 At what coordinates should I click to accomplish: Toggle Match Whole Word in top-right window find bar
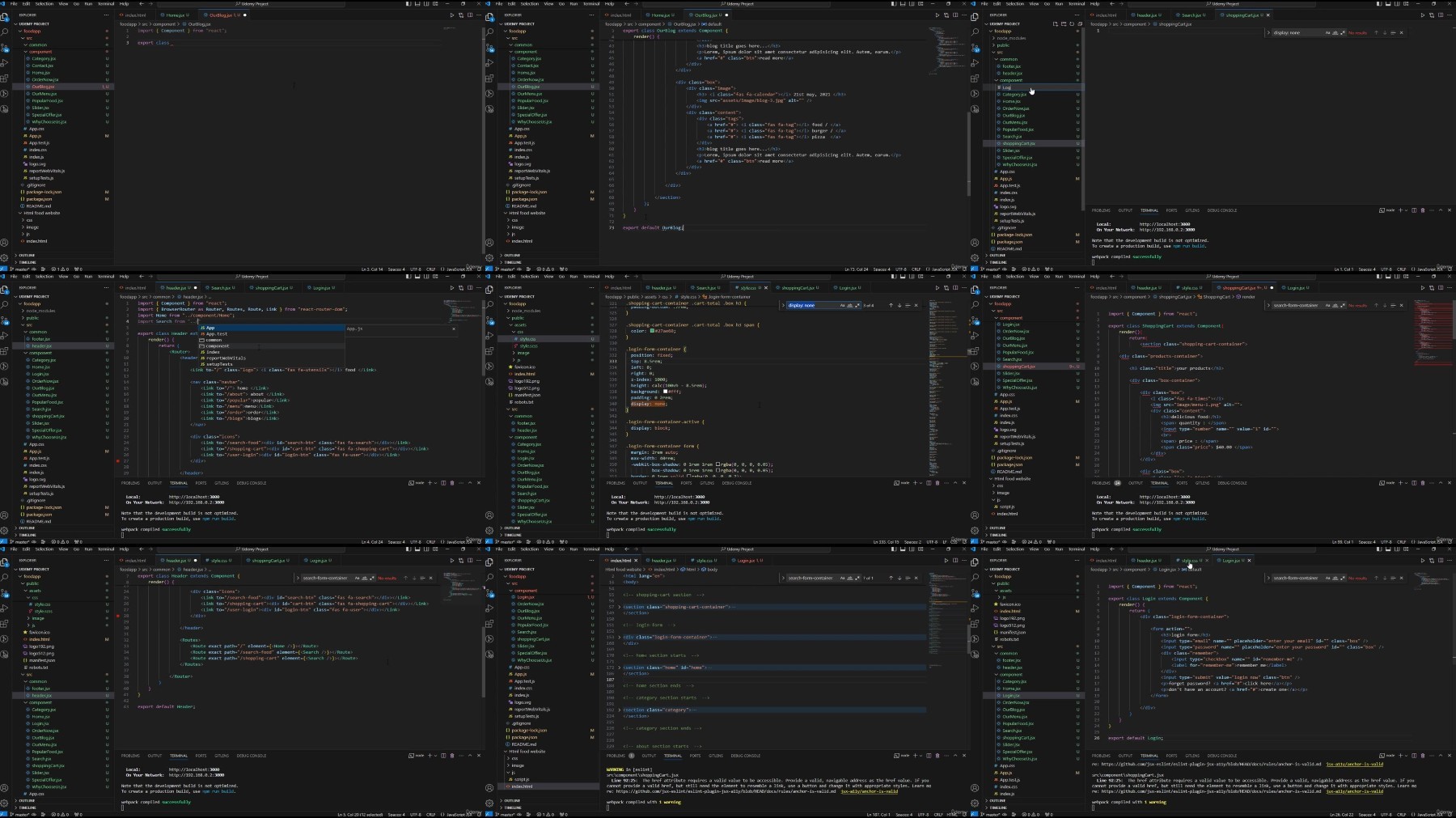1334,33
